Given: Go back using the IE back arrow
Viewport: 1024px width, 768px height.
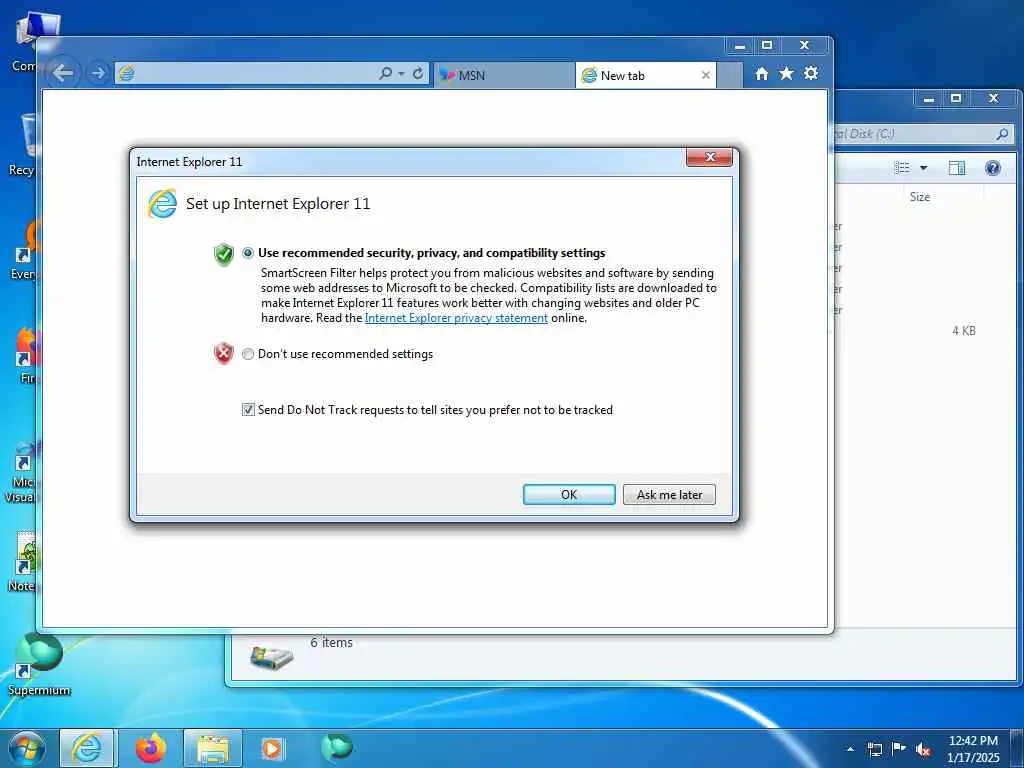Looking at the screenshot, I should coord(63,73).
